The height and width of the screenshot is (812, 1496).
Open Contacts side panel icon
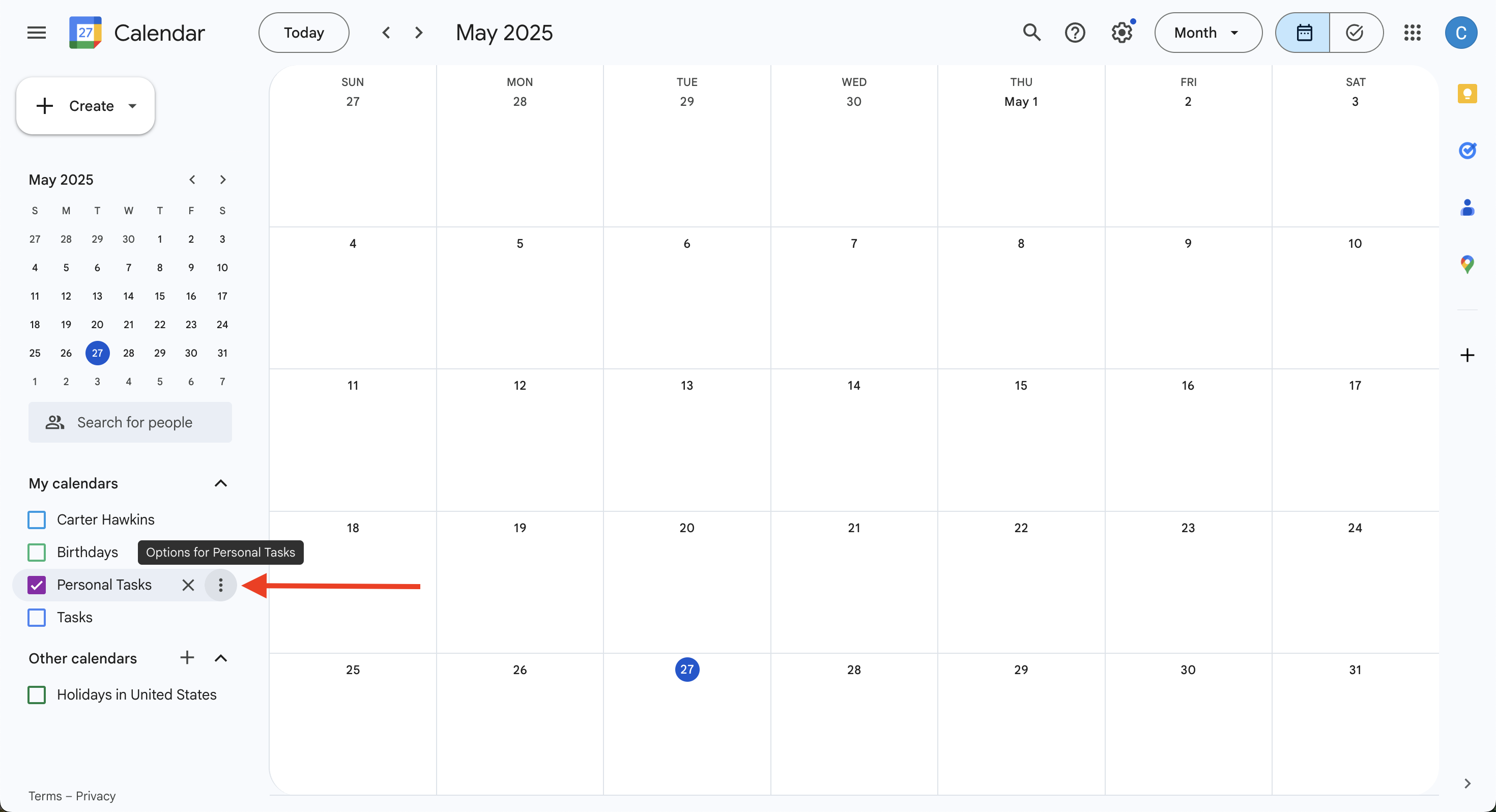tap(1467, 208)
